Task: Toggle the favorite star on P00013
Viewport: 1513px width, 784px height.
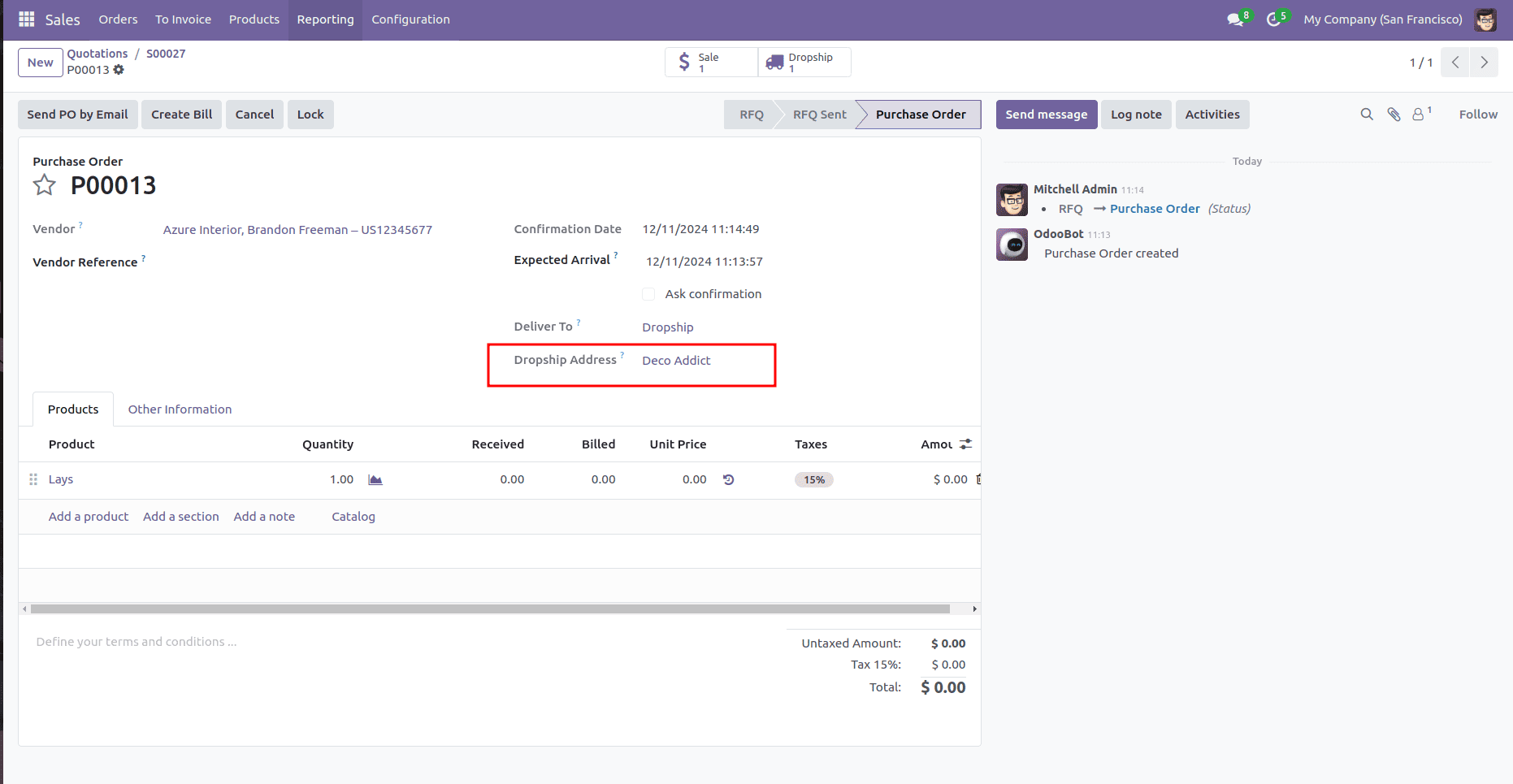Action: pos(44,185)
